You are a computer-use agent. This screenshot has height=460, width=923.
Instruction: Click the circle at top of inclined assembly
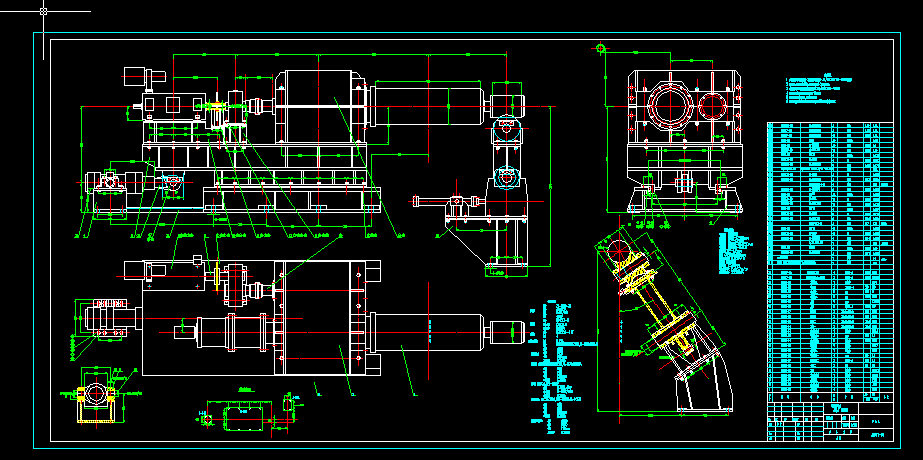[x=617, y=250]
